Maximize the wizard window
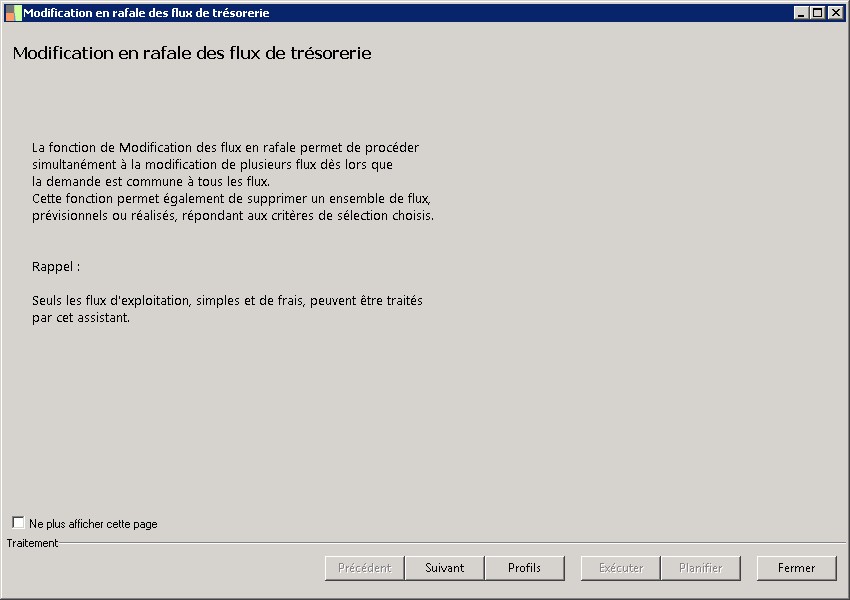850x600 pixels. pos(818,13)
